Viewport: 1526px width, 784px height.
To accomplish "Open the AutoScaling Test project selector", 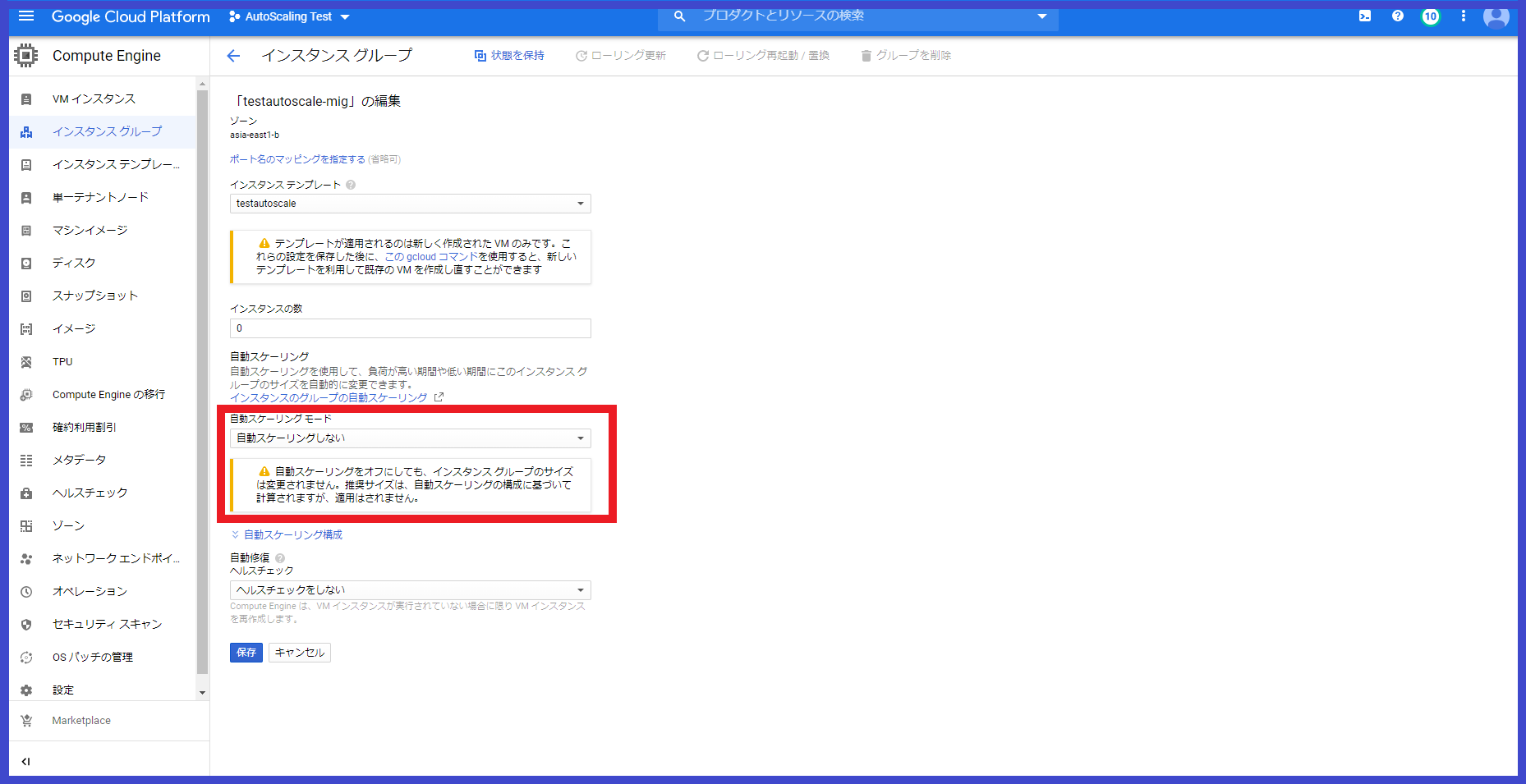I will click(289, 16).
